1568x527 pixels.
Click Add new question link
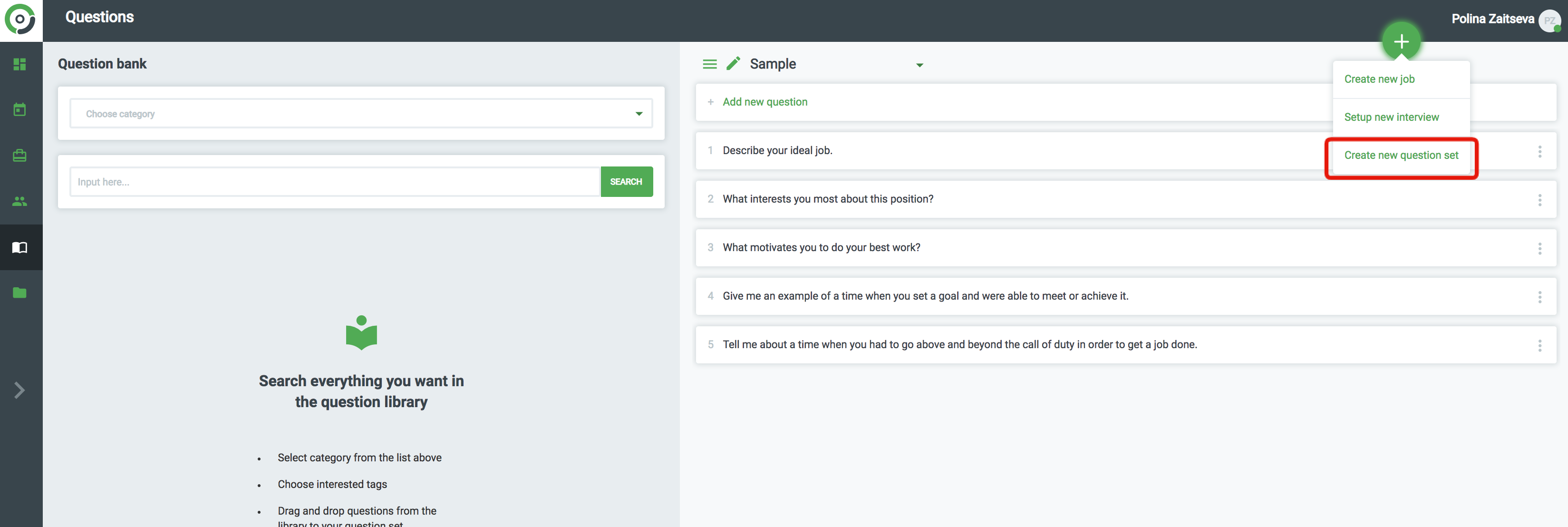765,102
